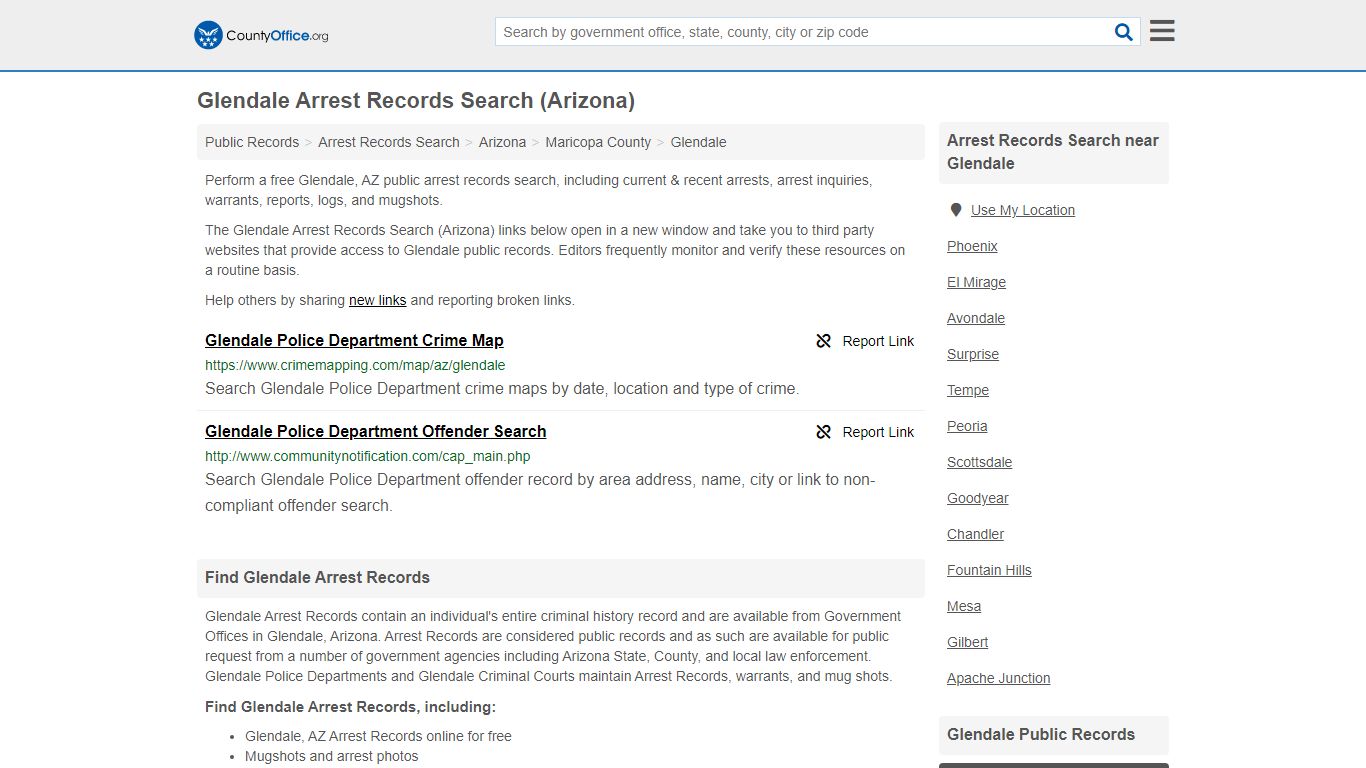Select Tempe nearby city

[968, 390]
